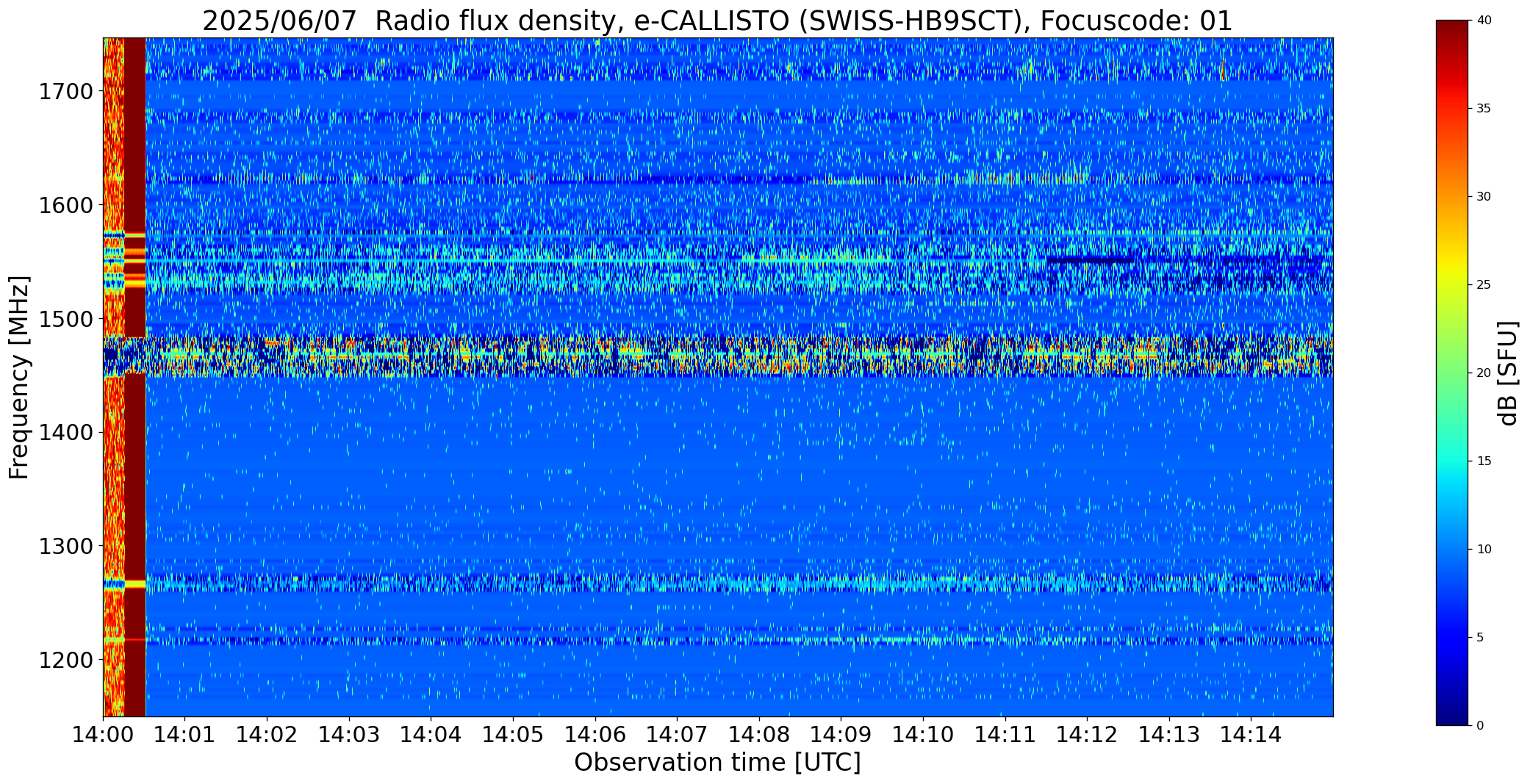Click the 'Frequency [MHz]' axis label
This screenshot has height=784, width=1530.
point(19,377)
